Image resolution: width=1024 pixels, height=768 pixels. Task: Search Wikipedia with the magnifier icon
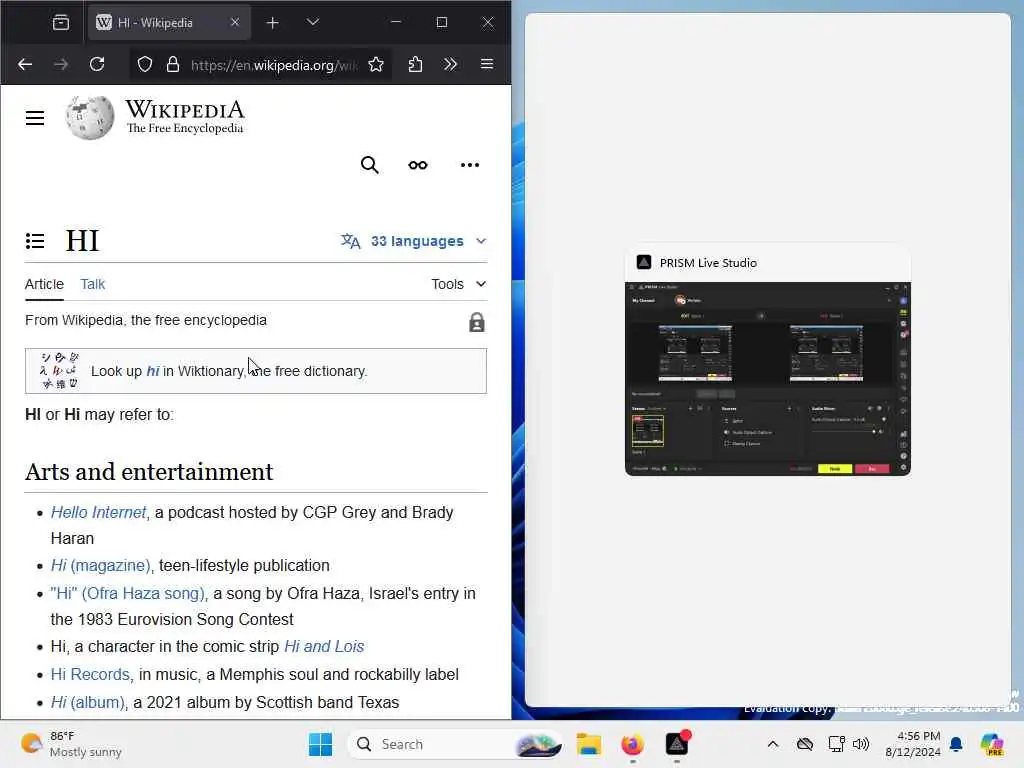(x=370, y=165)
